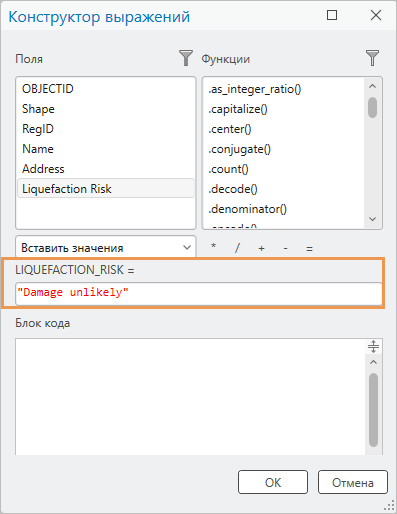Viewport: 397px width, 514px height.
Task: Click the functions list scrollbar thumb
Action: 373,107
